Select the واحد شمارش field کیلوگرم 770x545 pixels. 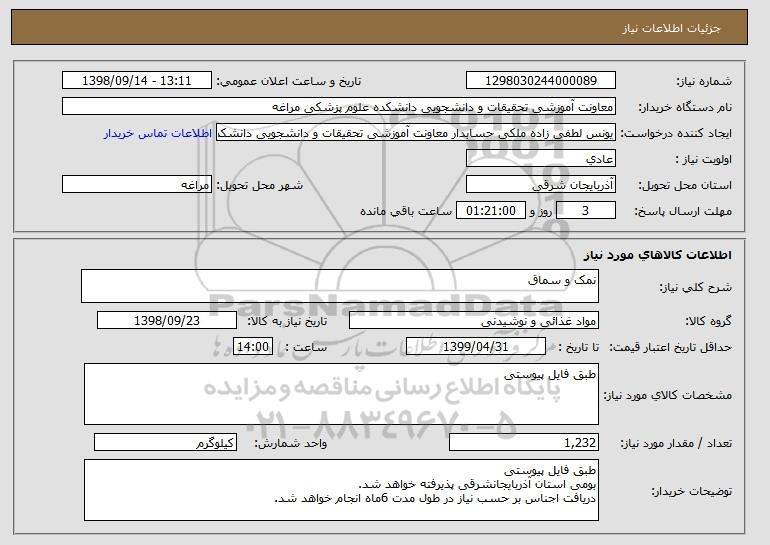[165, 442]
